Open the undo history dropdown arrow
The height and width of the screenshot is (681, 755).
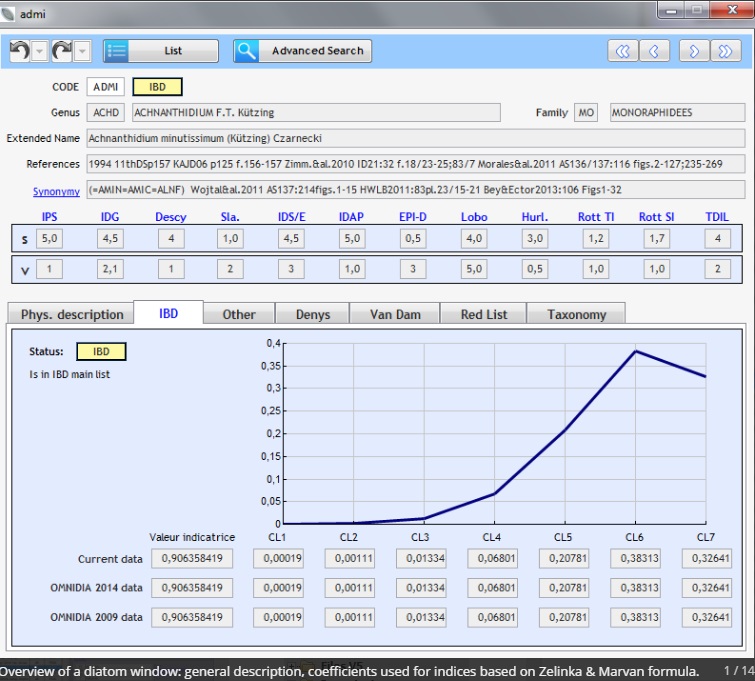(39, 51)
